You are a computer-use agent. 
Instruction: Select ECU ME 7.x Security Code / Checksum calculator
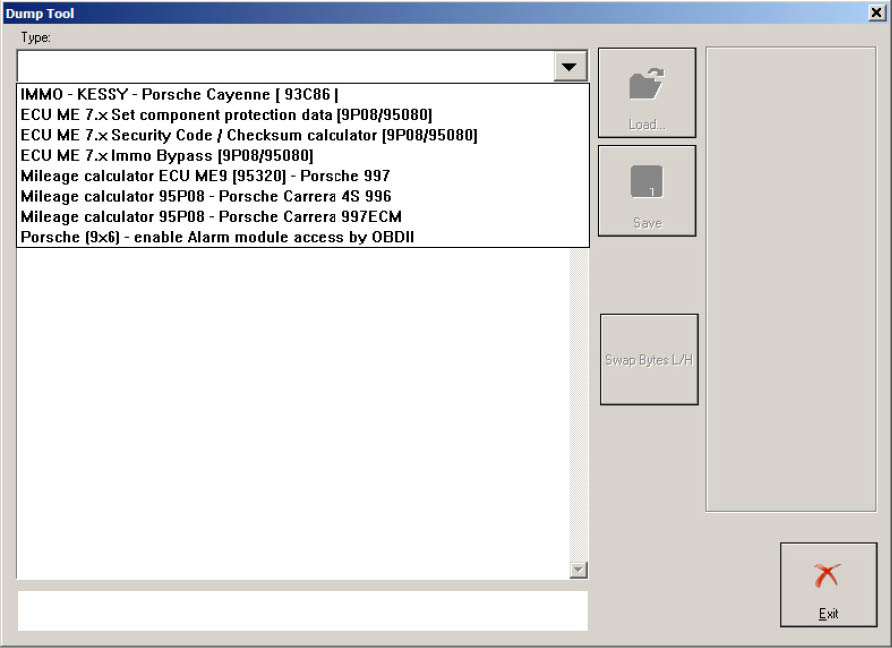click(248, 135)
